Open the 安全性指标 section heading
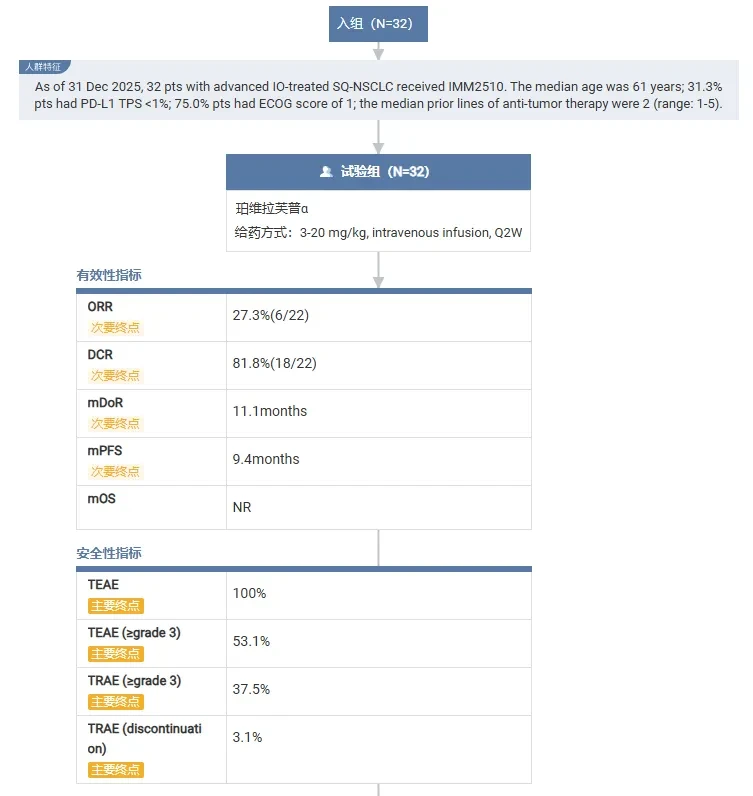Viewport: 753px width, 796px height. (109, 553)
